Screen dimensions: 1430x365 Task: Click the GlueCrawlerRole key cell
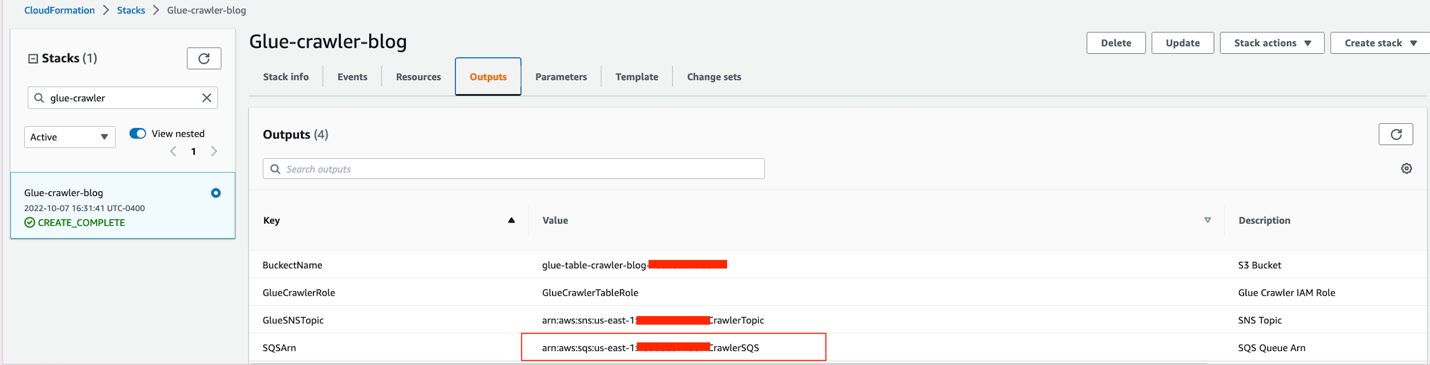[x=299, y=293]
